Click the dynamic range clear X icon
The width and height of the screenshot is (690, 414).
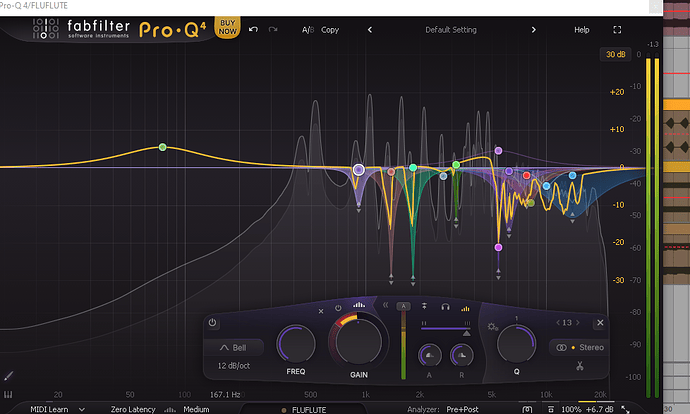[x=321, y=311]
